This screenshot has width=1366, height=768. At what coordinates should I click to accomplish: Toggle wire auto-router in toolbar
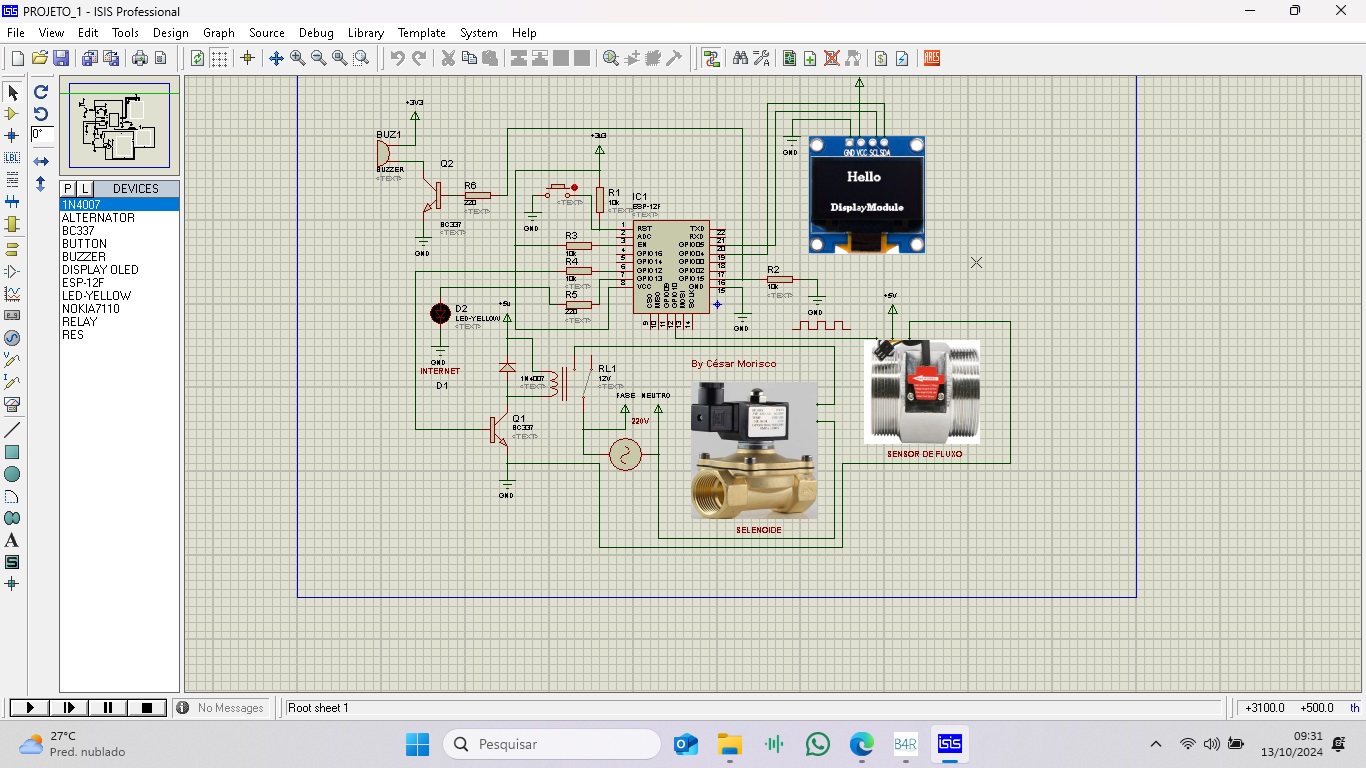coord(711,59)
